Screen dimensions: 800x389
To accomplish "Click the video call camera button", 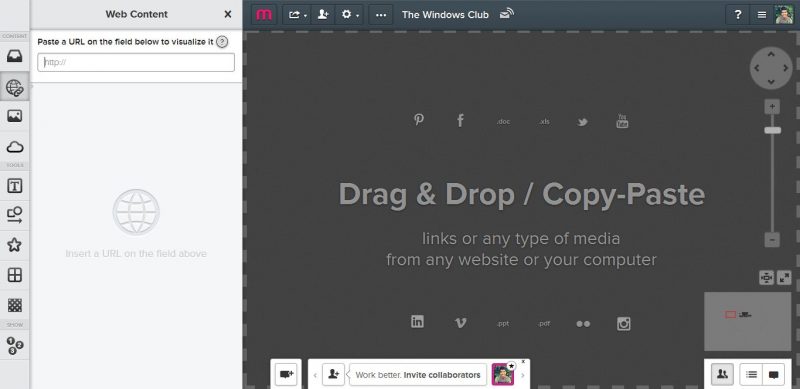I will [286, 374].
